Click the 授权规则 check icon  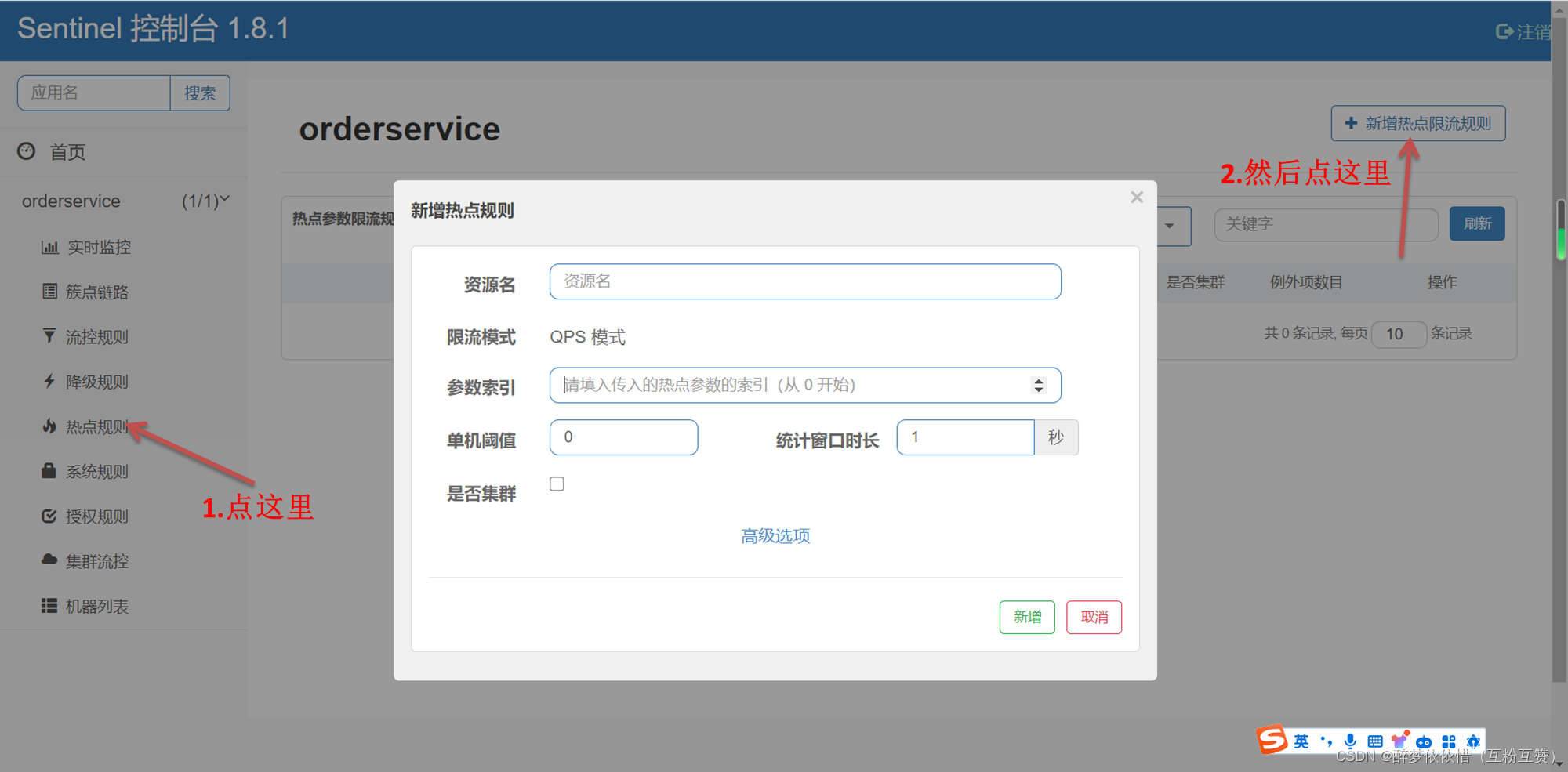[49, 516]
